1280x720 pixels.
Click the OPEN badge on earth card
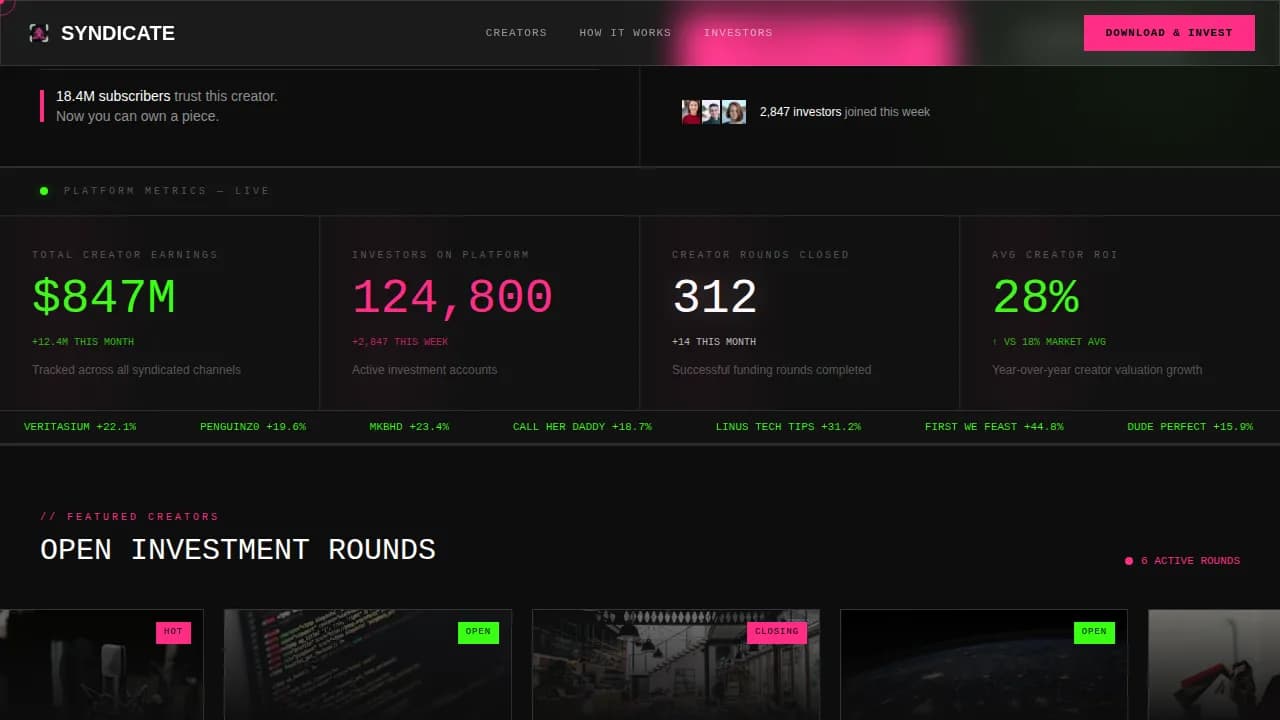coord(1094,632)
